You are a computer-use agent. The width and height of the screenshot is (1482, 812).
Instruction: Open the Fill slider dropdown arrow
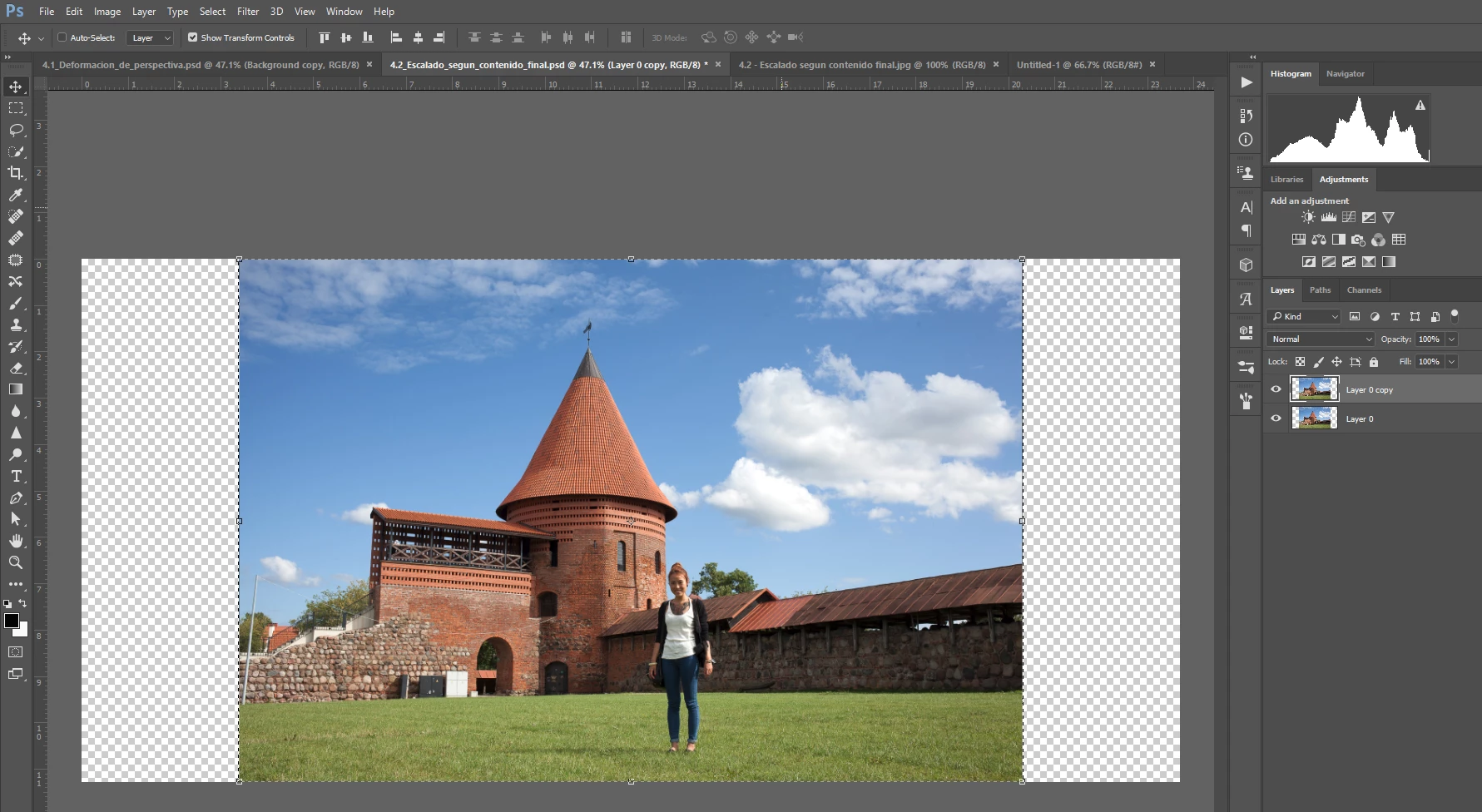[x=1452, y=361]
